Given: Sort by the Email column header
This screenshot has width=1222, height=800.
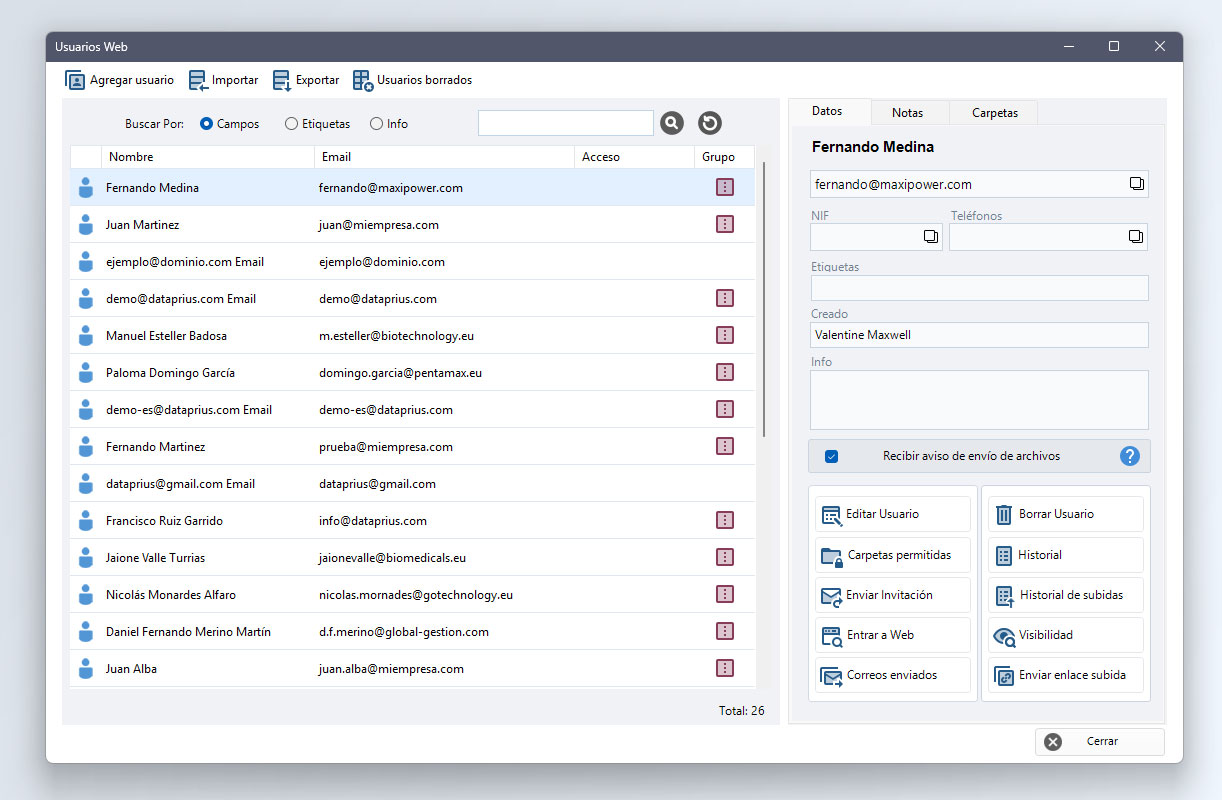Looking at the screenshot, I should point(445,157).
